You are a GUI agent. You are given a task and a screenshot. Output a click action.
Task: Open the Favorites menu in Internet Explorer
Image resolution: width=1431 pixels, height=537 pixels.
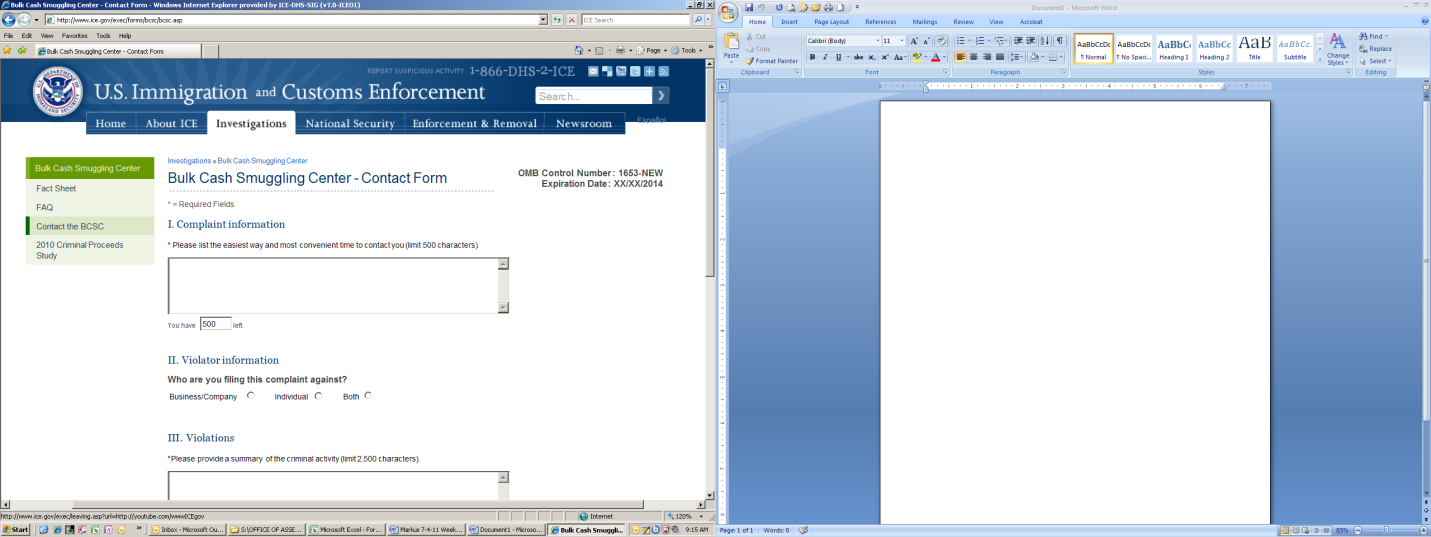[x=75, y=35]
